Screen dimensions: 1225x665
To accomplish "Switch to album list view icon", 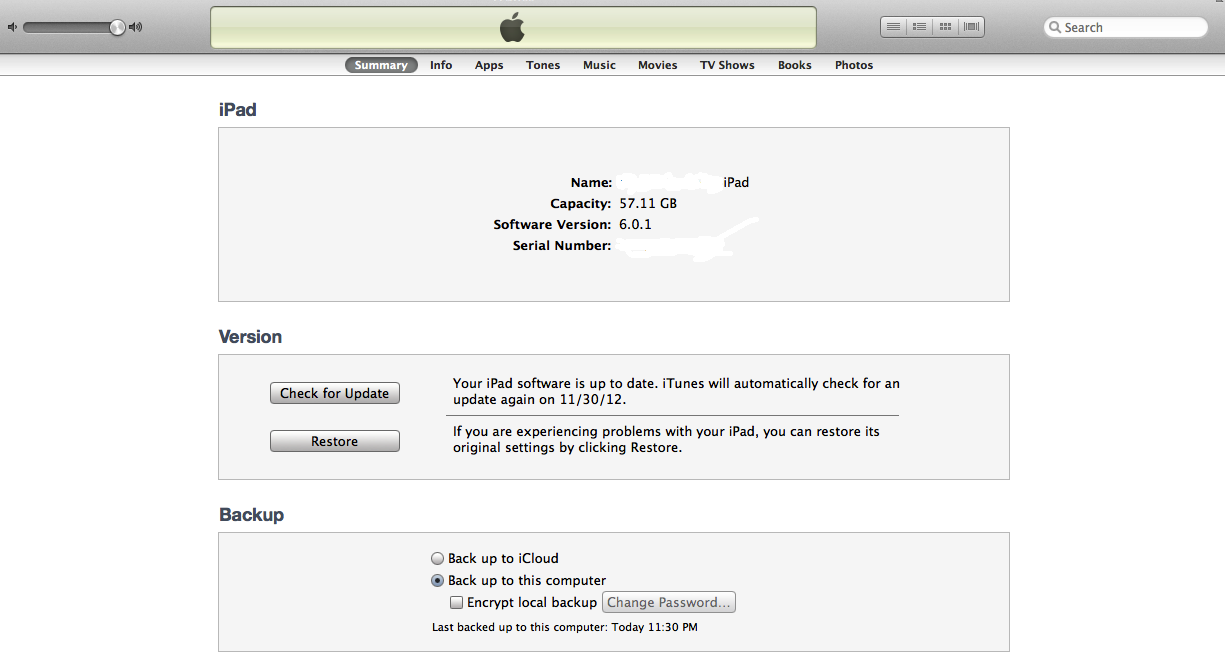I will tap(919, 27).
